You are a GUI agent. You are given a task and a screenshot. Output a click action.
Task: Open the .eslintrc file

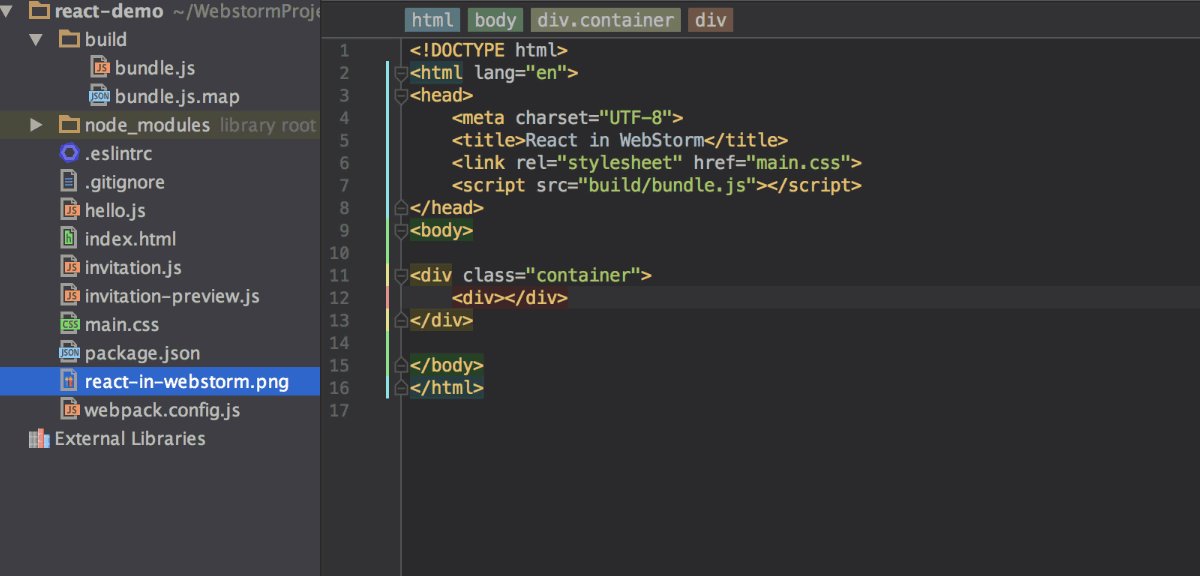click(118, 153)
